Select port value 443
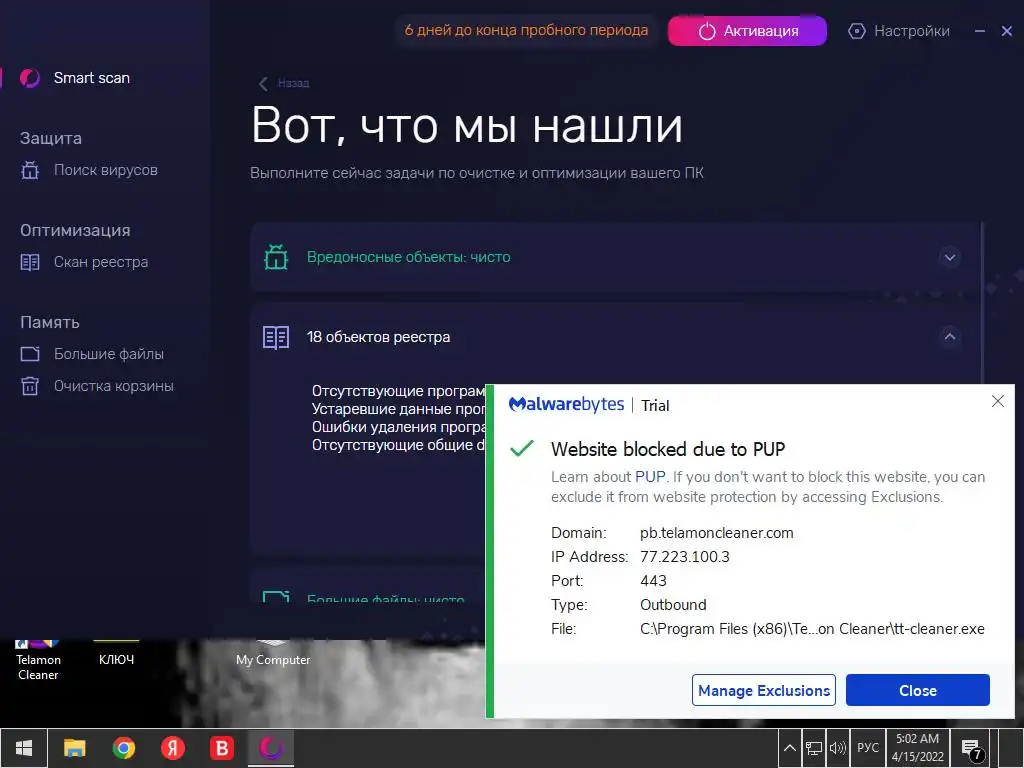Viewport: 1024px width, 768px height. click(653, 581)
